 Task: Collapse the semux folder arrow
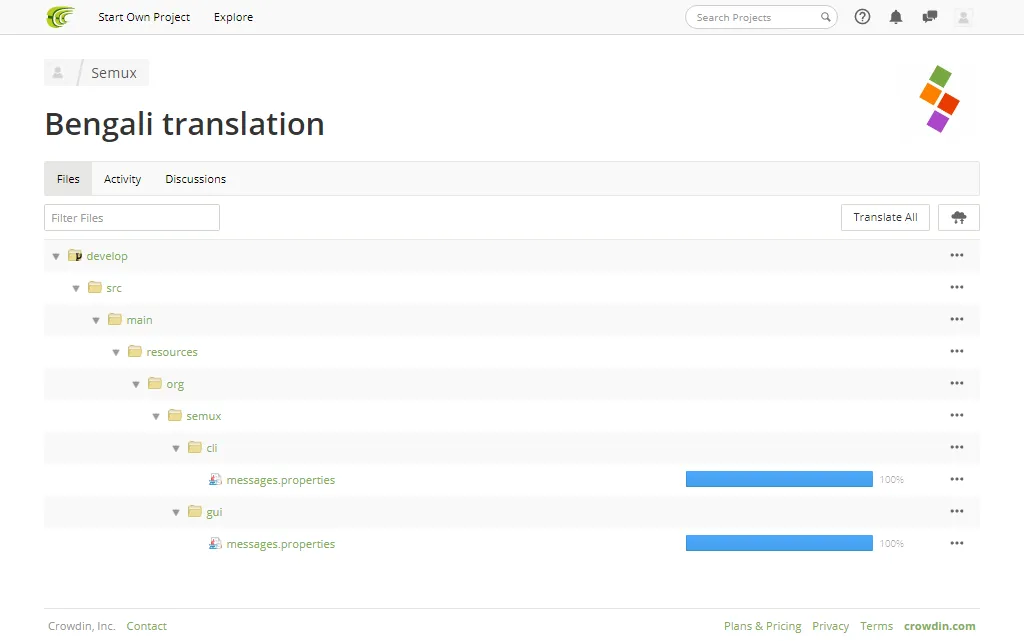156,416
